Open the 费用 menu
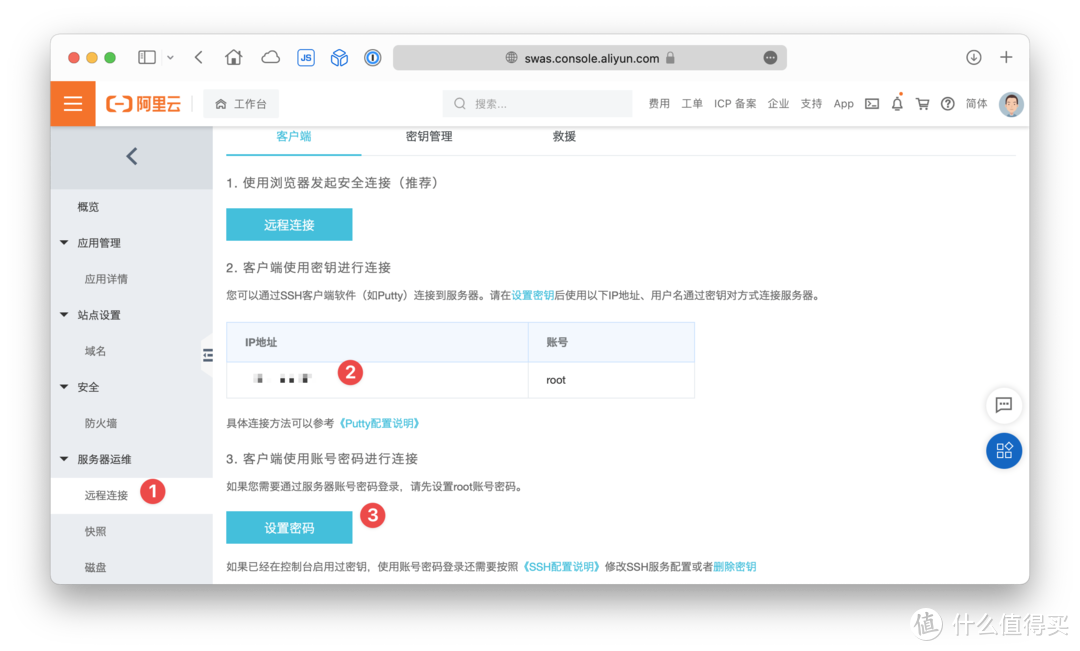Viewport: 1080px width, 651px height. tap(658, 103)
